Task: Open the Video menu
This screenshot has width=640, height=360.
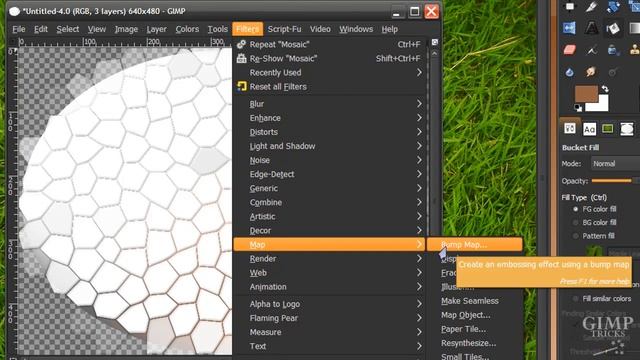Action: coord(320,29)
